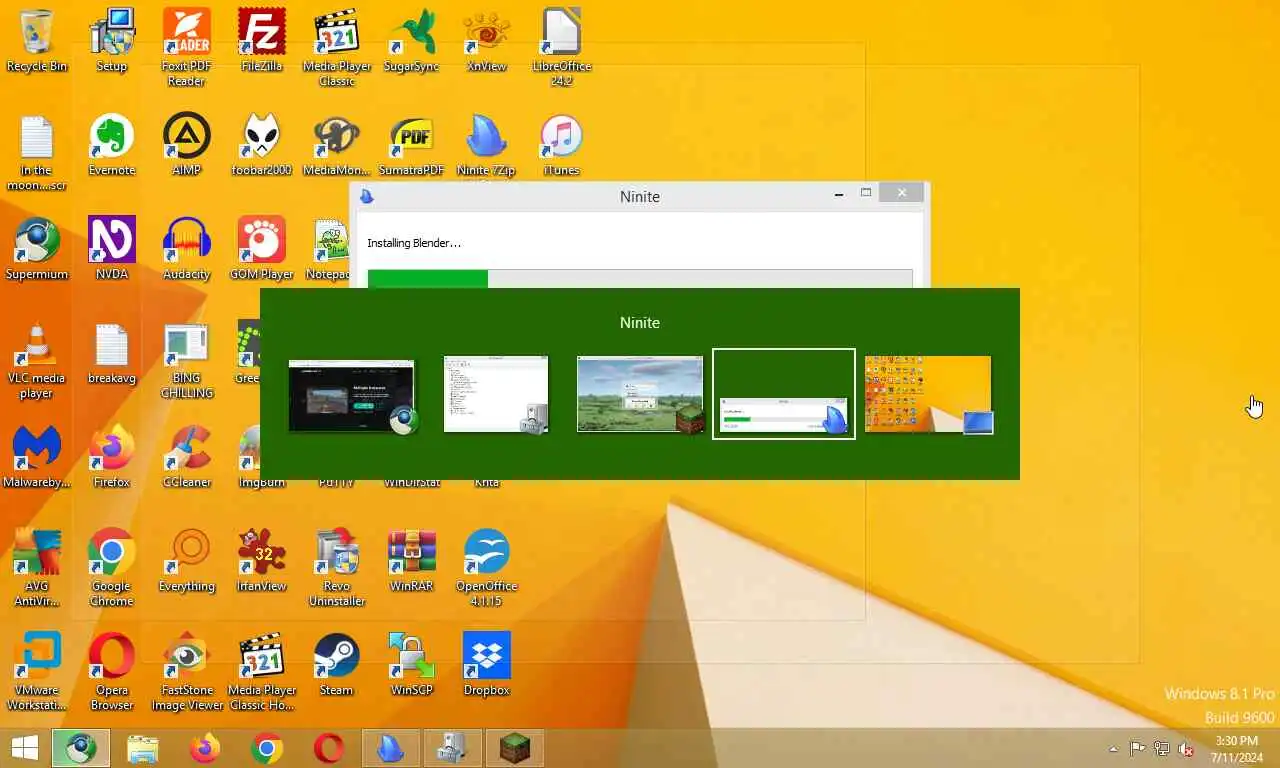Viewport: 1280px width, 768px height.
Task: Select the FastStone Image Viewer icon
Action: click(x=187, y=672)
